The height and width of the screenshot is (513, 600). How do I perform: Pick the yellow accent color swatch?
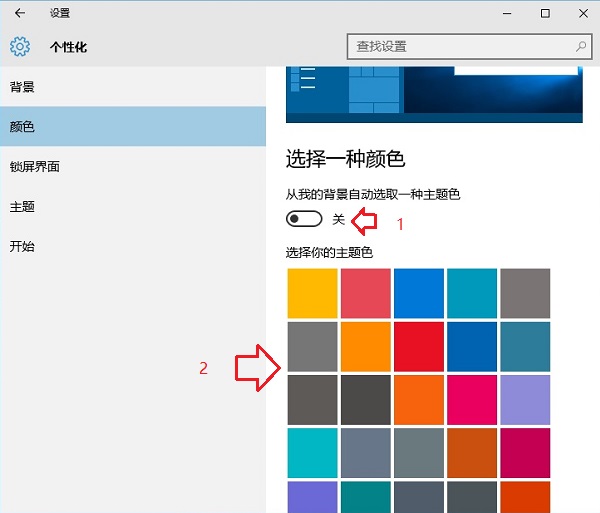pos(312,293)
